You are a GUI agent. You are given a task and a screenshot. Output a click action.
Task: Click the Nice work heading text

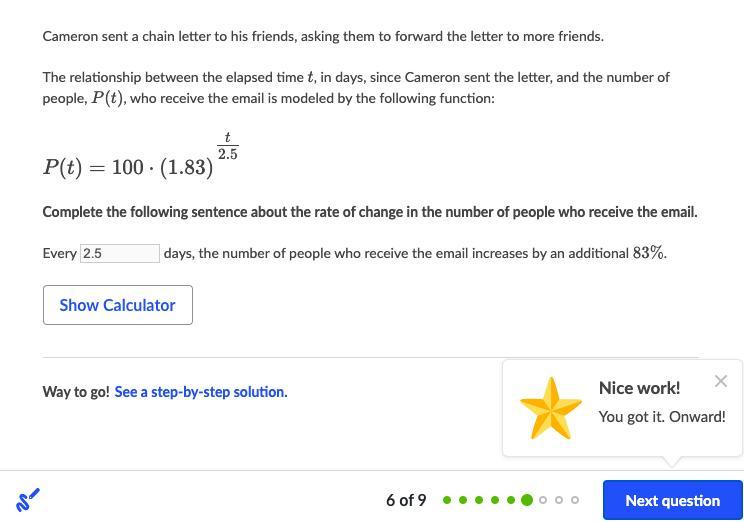[639, 387]
